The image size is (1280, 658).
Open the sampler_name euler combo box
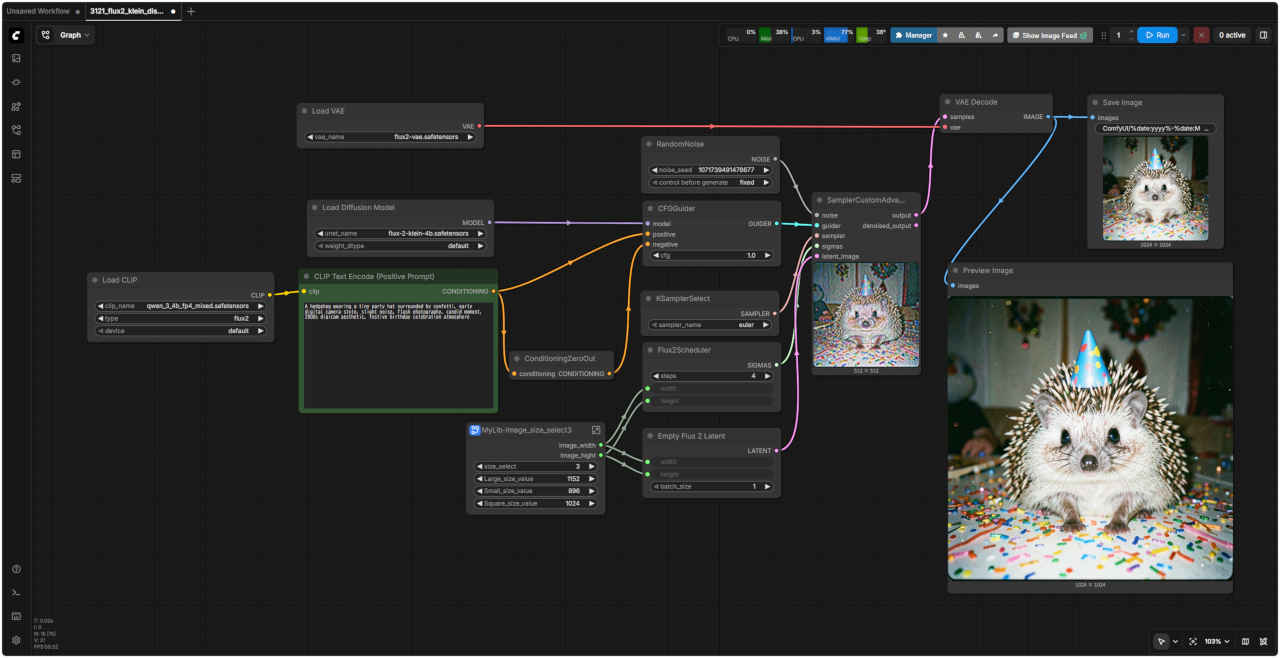point(711,324)
